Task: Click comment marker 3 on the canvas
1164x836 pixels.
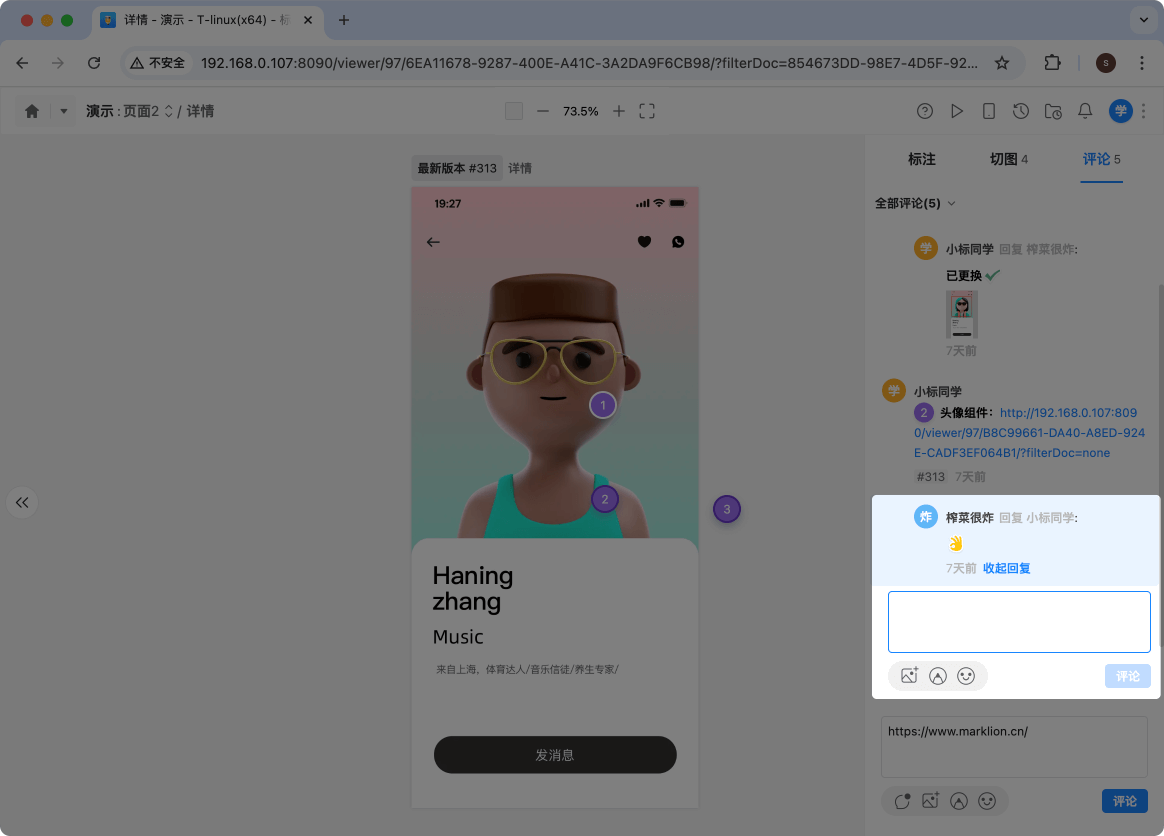Action: point(727,509)
